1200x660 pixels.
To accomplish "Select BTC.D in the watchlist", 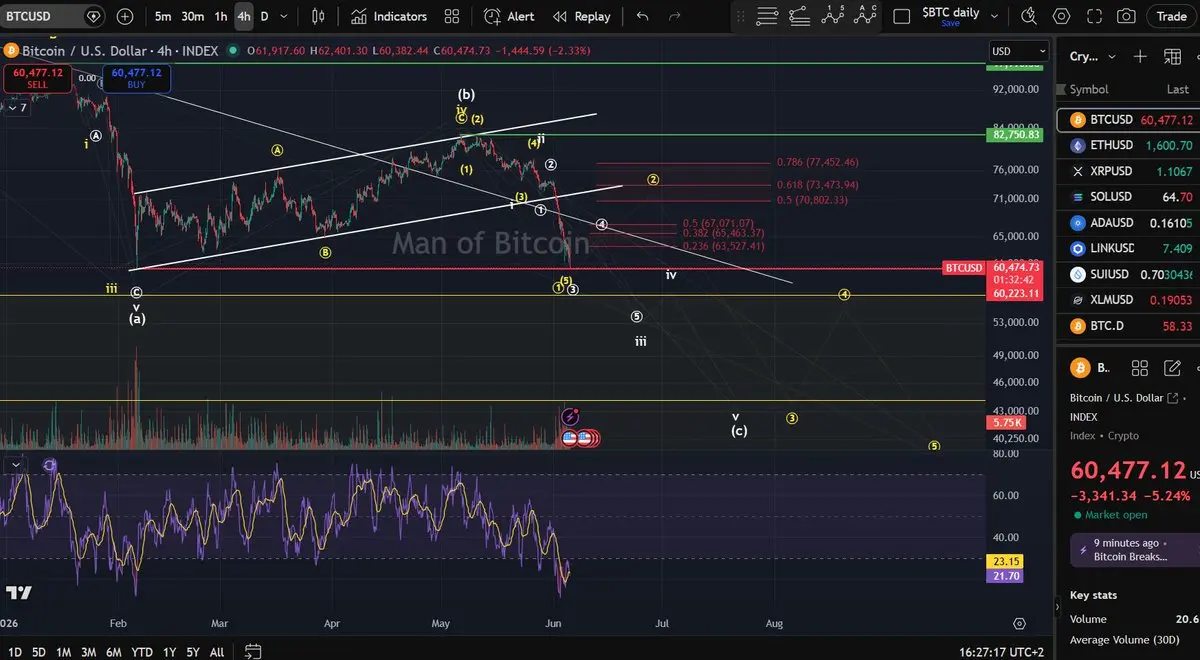I will click(1130, 326).
